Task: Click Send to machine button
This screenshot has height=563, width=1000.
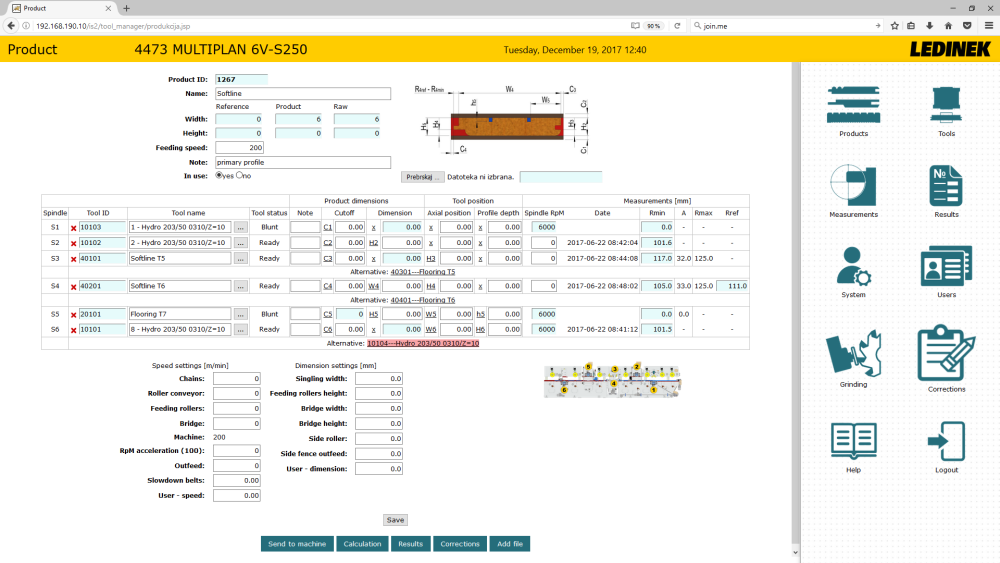Action: 297,544
